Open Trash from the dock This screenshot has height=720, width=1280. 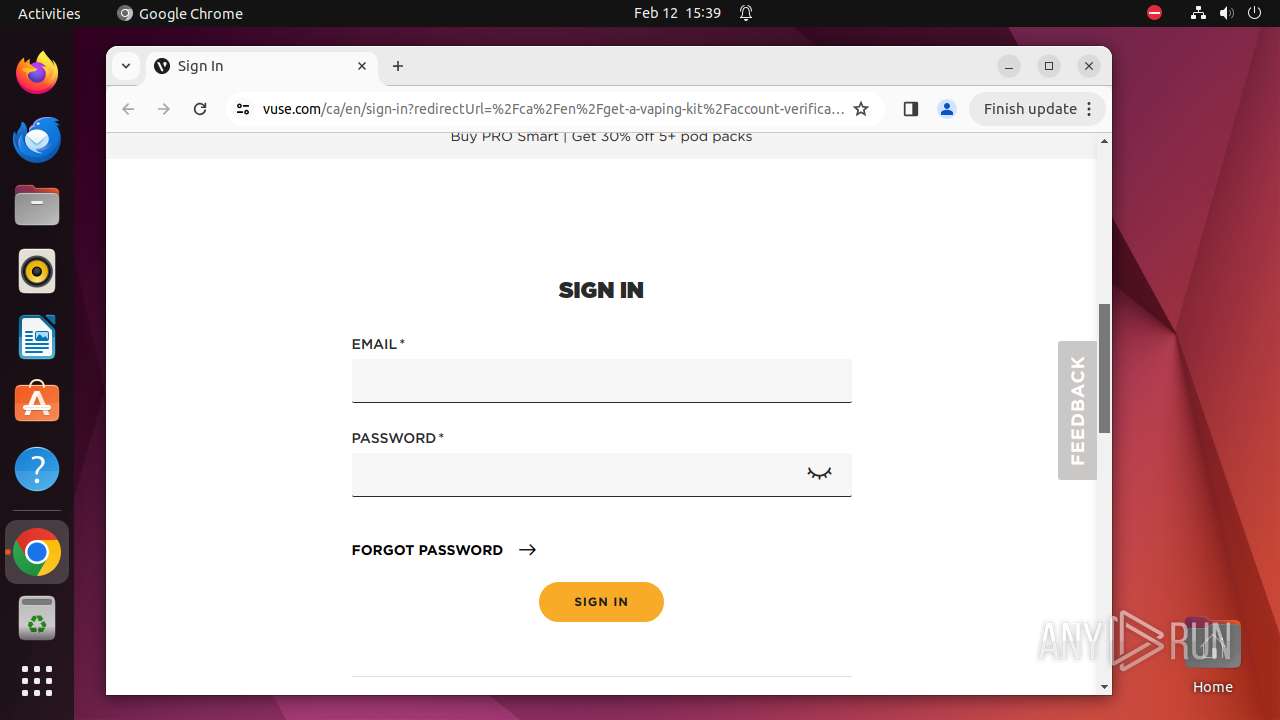pyautogui.click(x=37, y=618)
